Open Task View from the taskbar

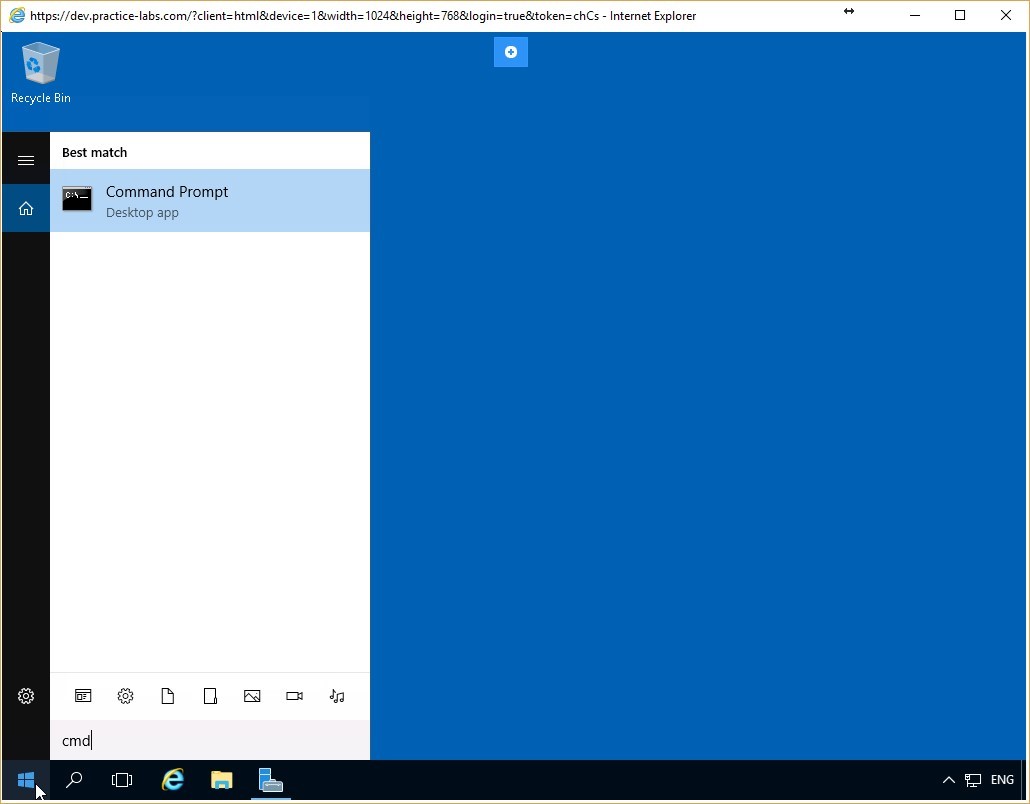tap(121, 781)
